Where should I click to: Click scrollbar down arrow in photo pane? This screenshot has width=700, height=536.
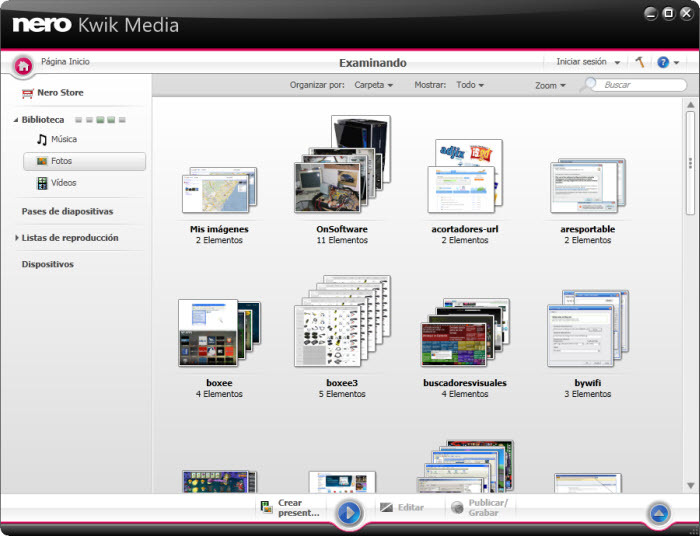pos(691,486)
